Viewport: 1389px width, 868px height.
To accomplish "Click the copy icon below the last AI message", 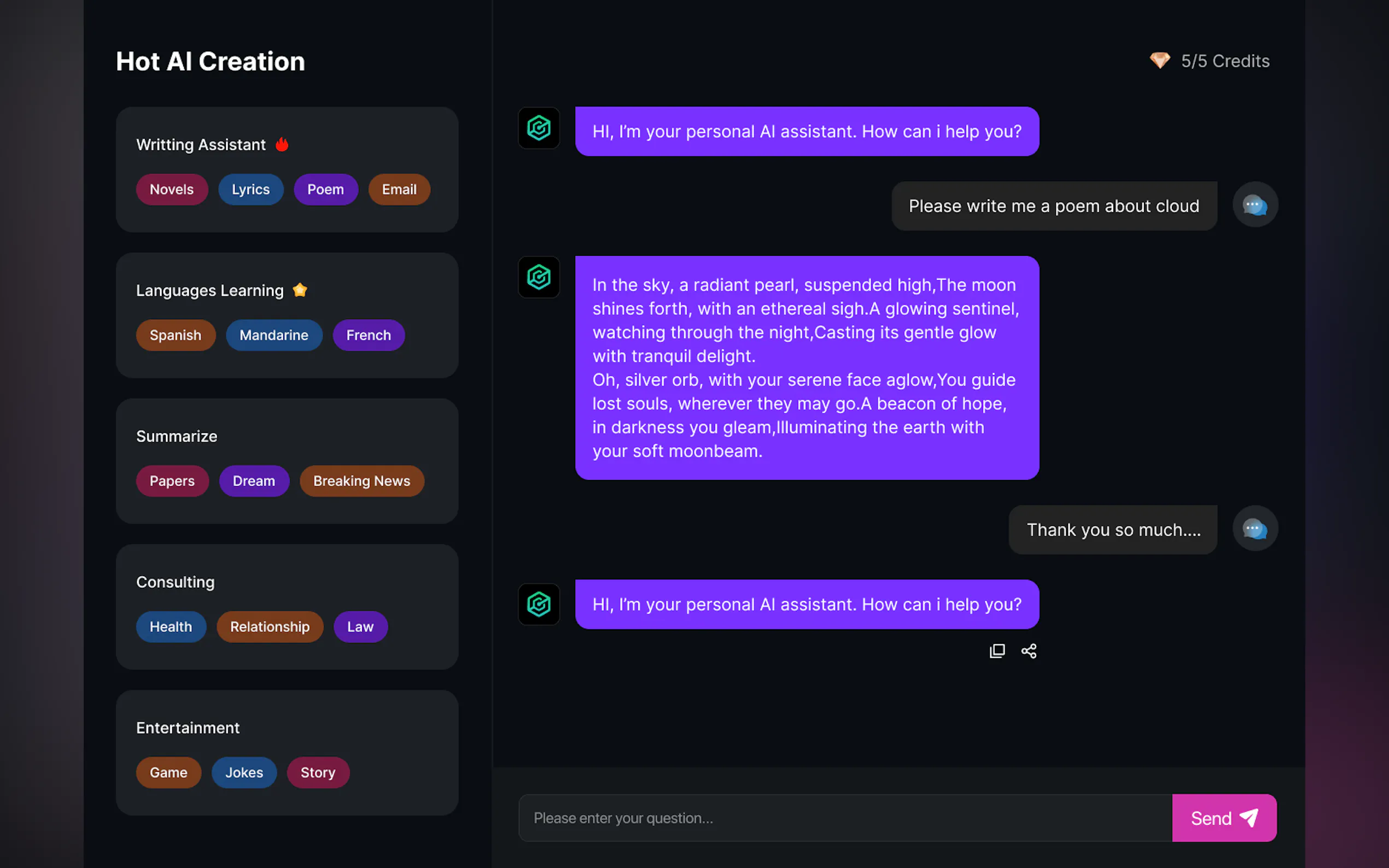I will coord(997,650).
